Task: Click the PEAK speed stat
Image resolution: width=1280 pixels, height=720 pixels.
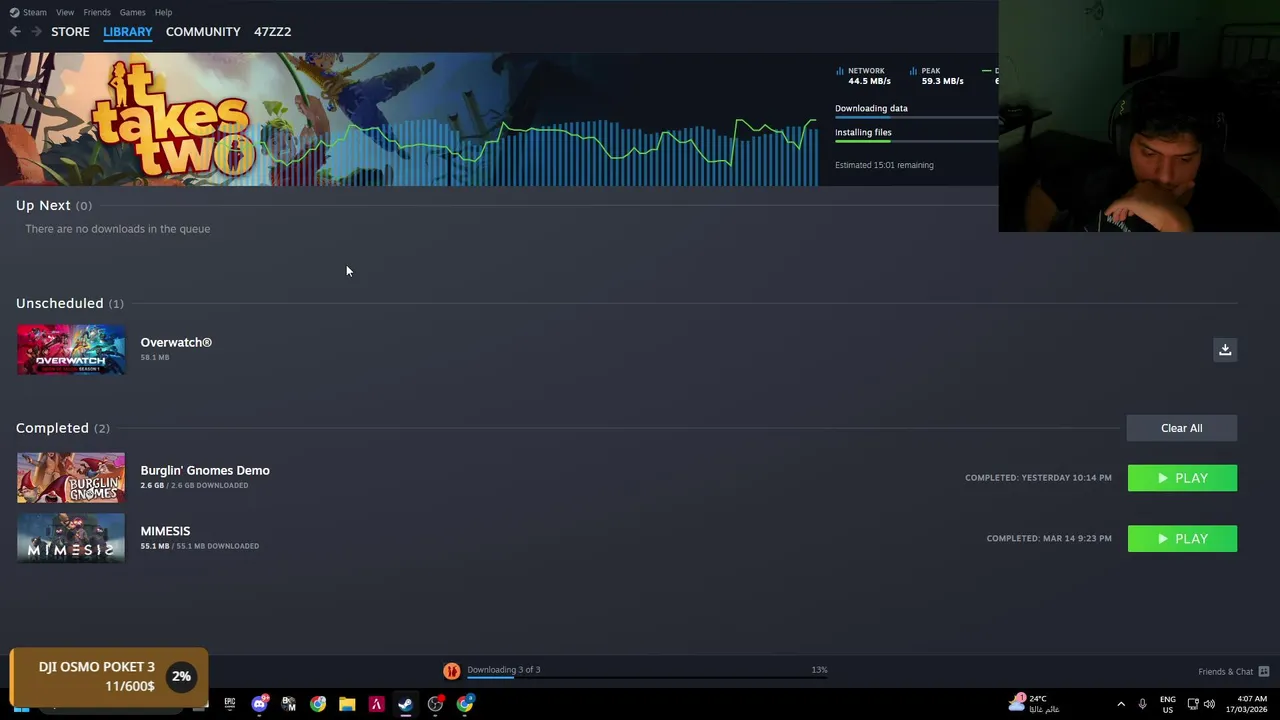Action: (x=937, y=76)
